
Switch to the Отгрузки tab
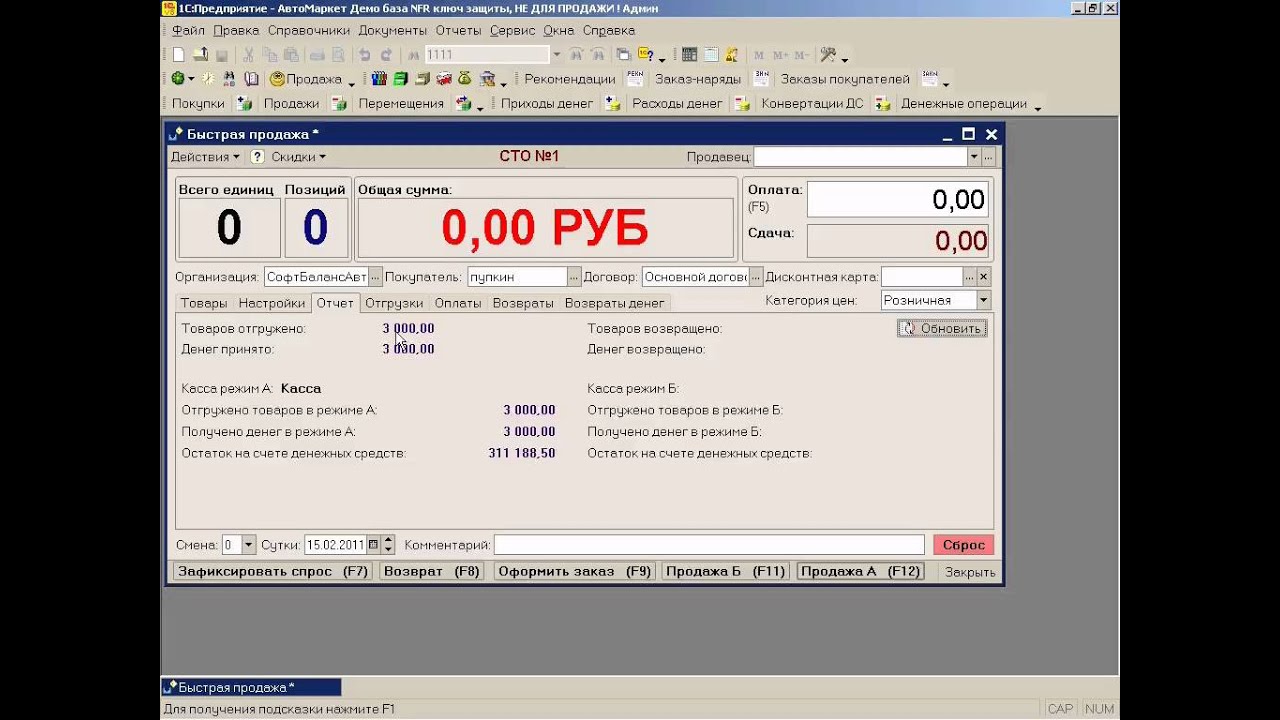[394, 303]
